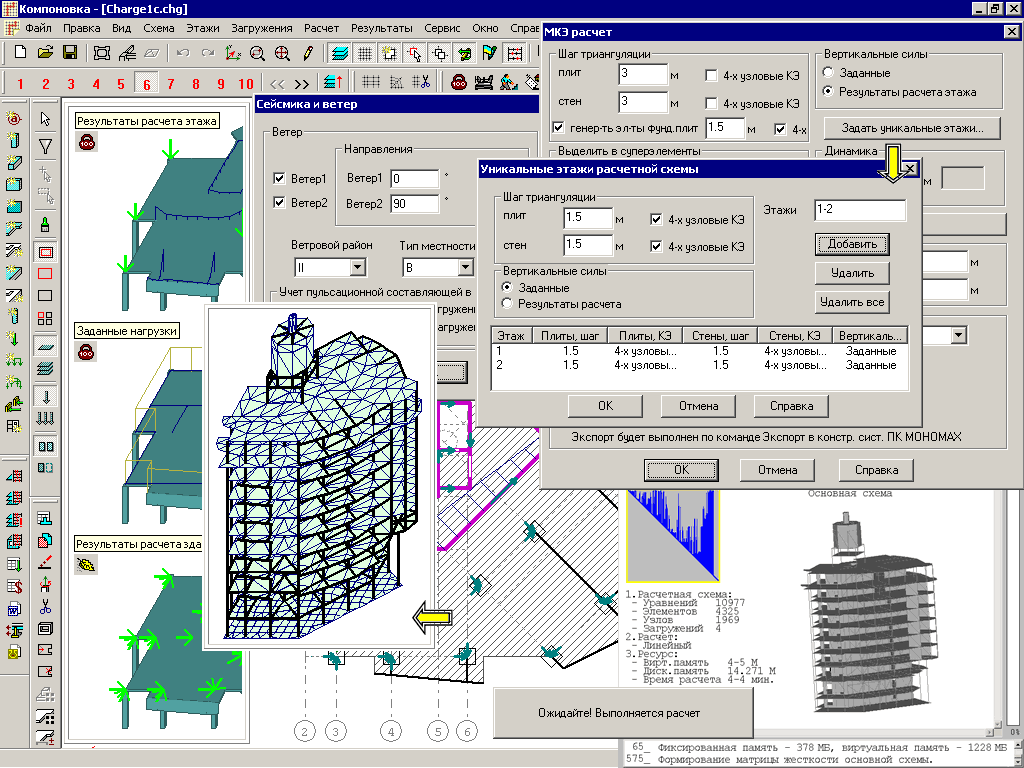The height and width of the screenshot is (768, 1024).
Task: Uncheck 4-х узловые КЭ for плит in unique floors
Action: [x=657, y=219]
